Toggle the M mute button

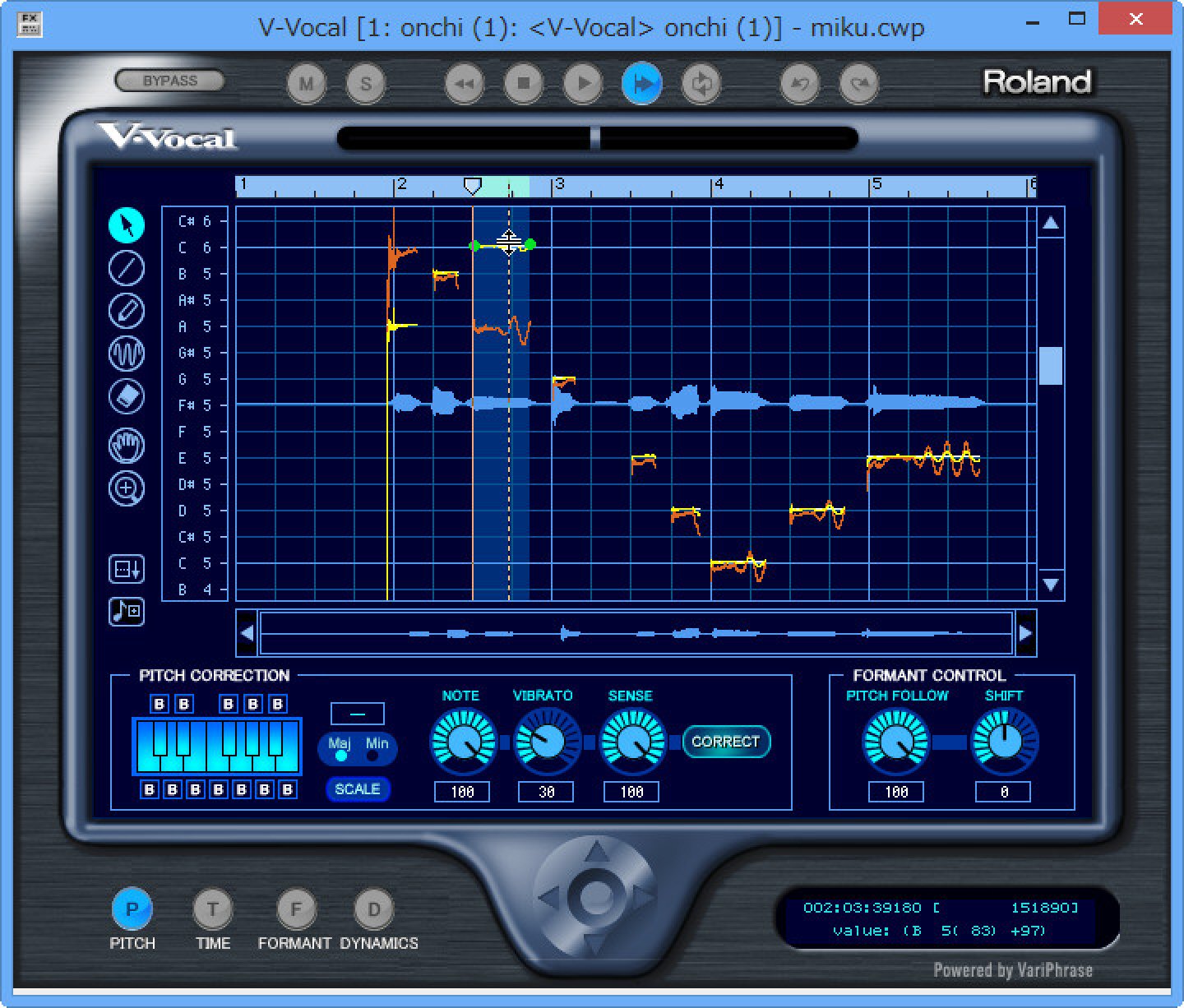307,84
